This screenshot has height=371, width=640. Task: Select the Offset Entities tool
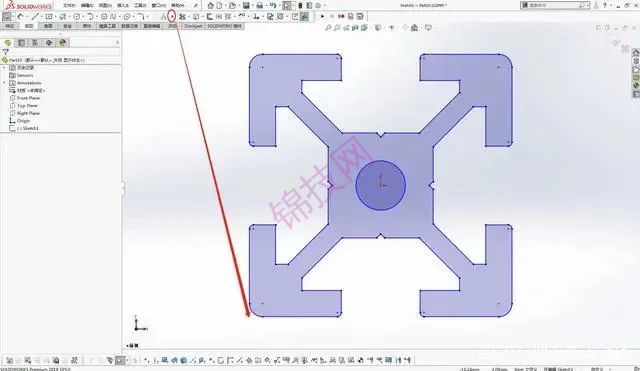209,16
